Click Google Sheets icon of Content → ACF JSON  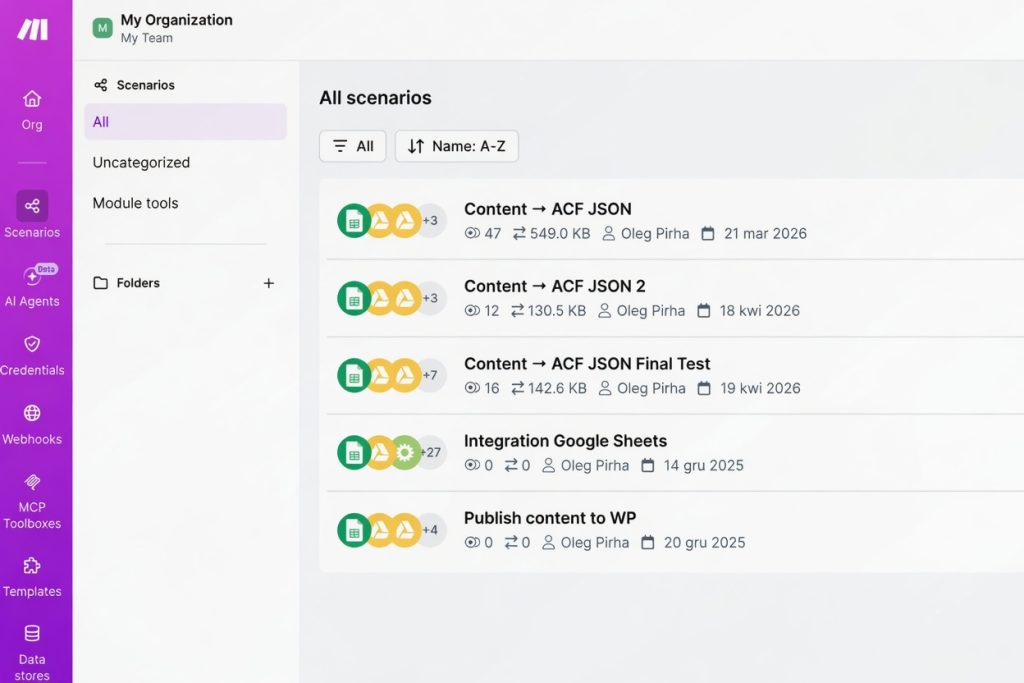point(354,221)
